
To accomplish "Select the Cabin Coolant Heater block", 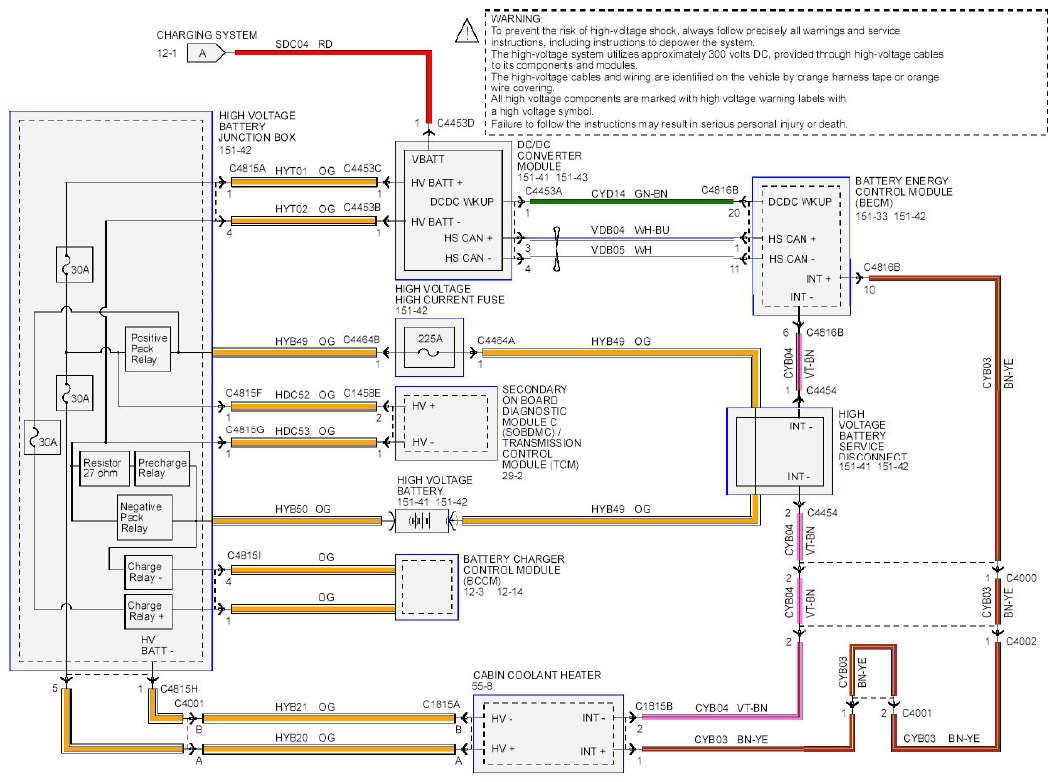I will click(548, 733).
